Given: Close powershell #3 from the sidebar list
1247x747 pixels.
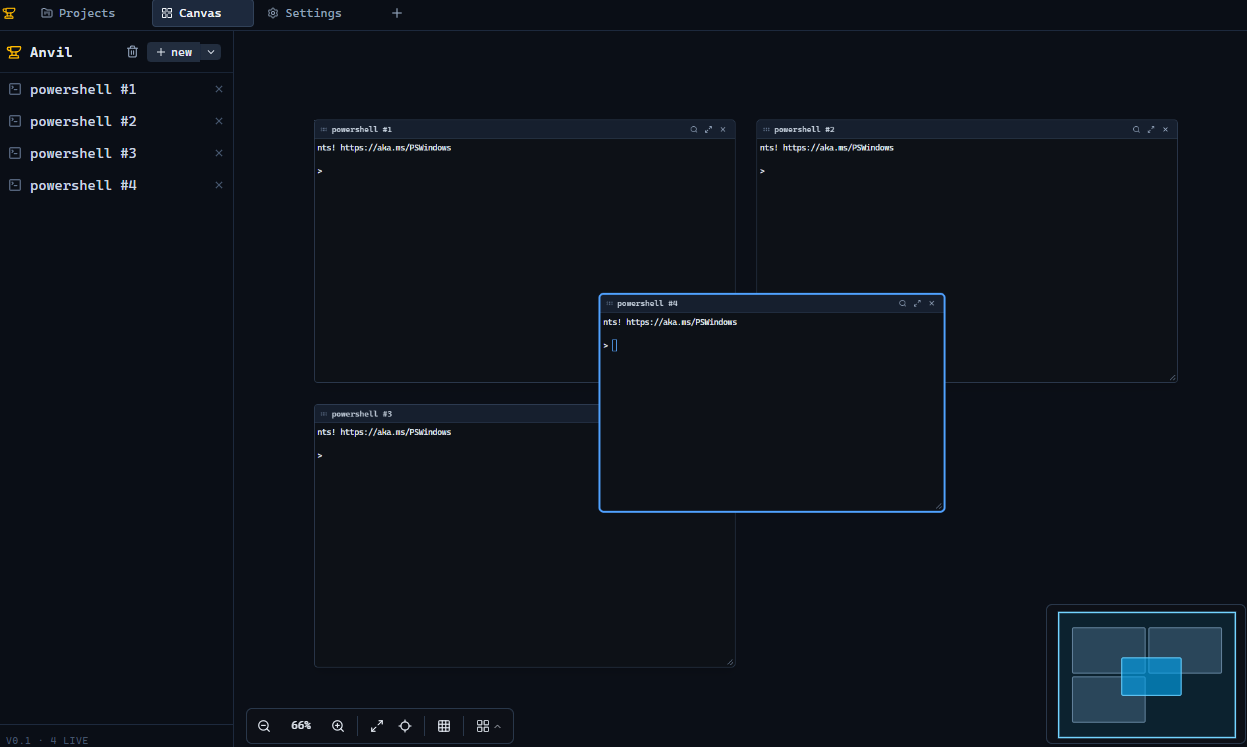Looking at the screenshot, I should pos(219,153).
